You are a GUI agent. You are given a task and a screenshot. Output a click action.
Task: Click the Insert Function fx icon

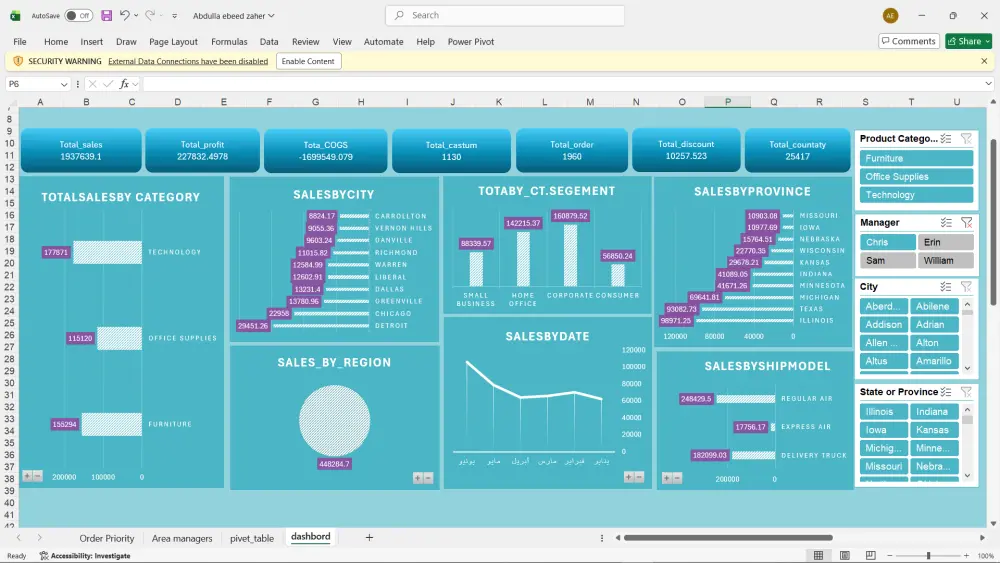tap(124, 84)
